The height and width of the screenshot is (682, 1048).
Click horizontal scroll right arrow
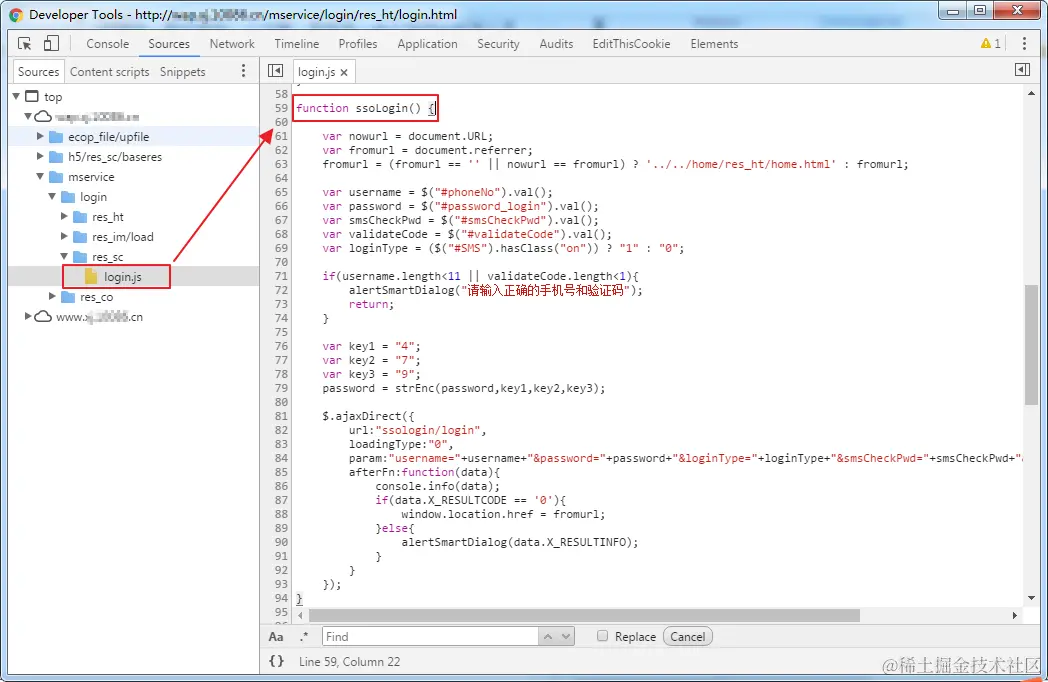pyautogui.click(x=1015, y=615)
